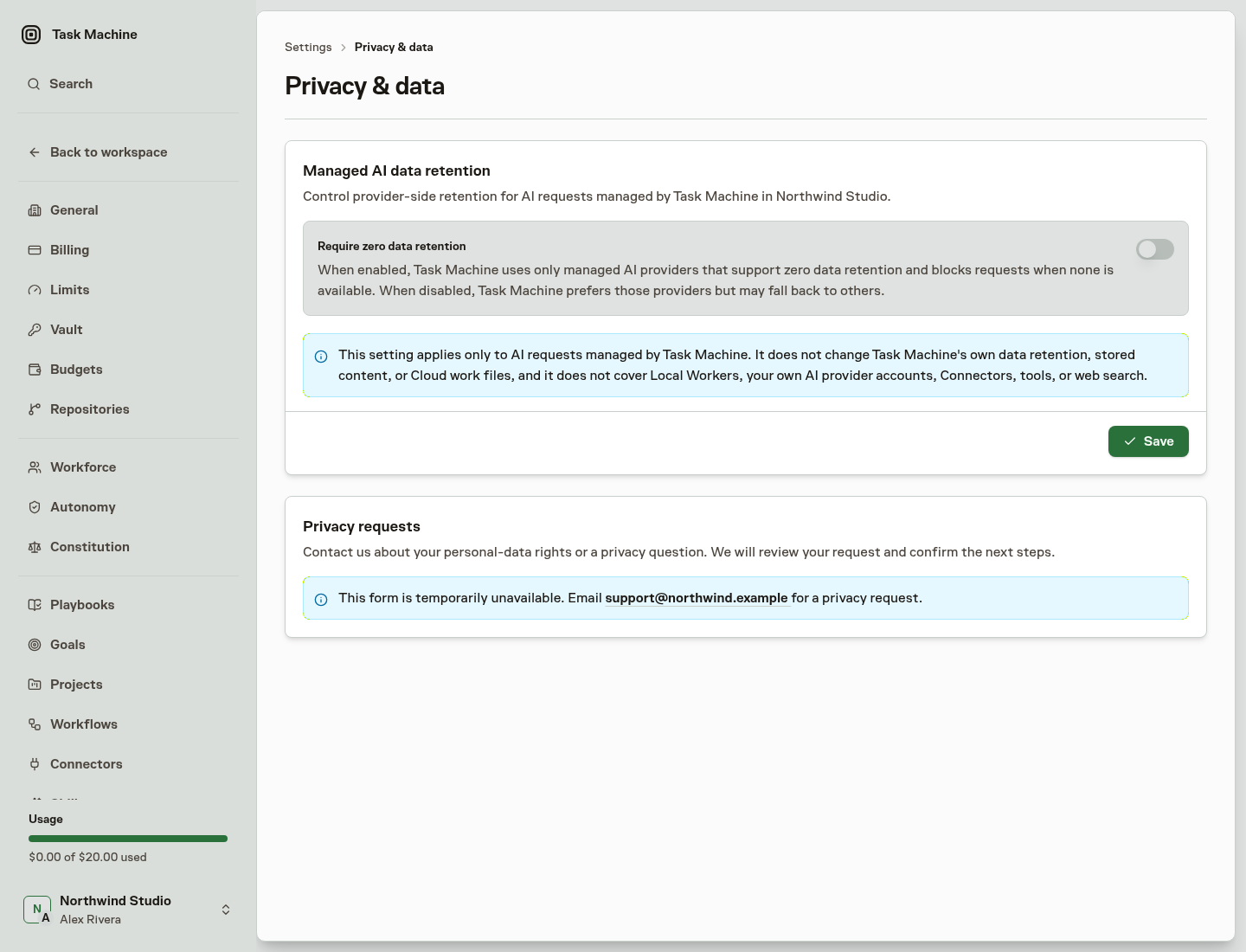Click the back arrow icon beside Back to workspace

tap(35, 152)
